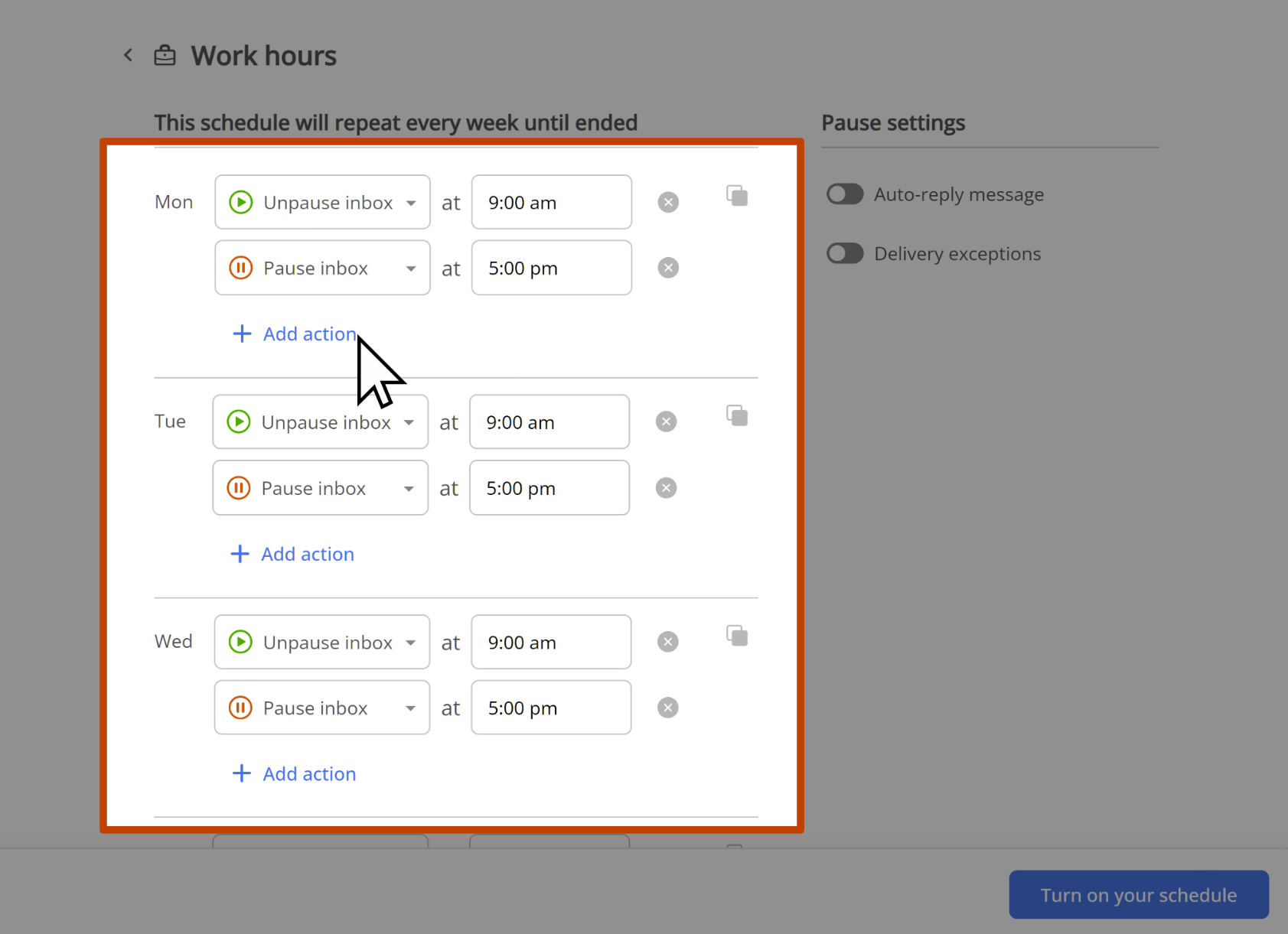
Task: Click the Work hours page title
Action: tap(264, 55)
